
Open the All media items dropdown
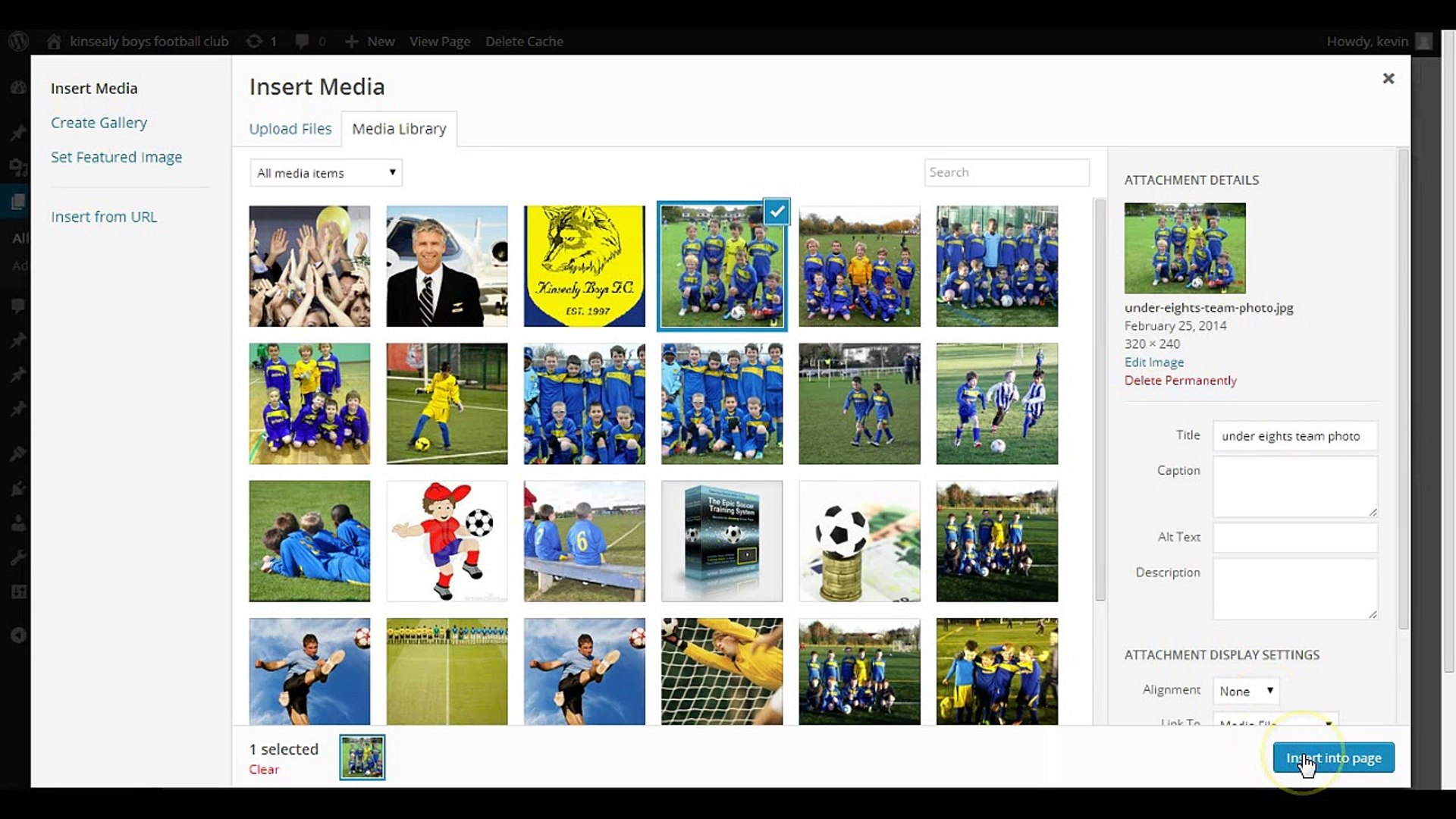[325, 173]
